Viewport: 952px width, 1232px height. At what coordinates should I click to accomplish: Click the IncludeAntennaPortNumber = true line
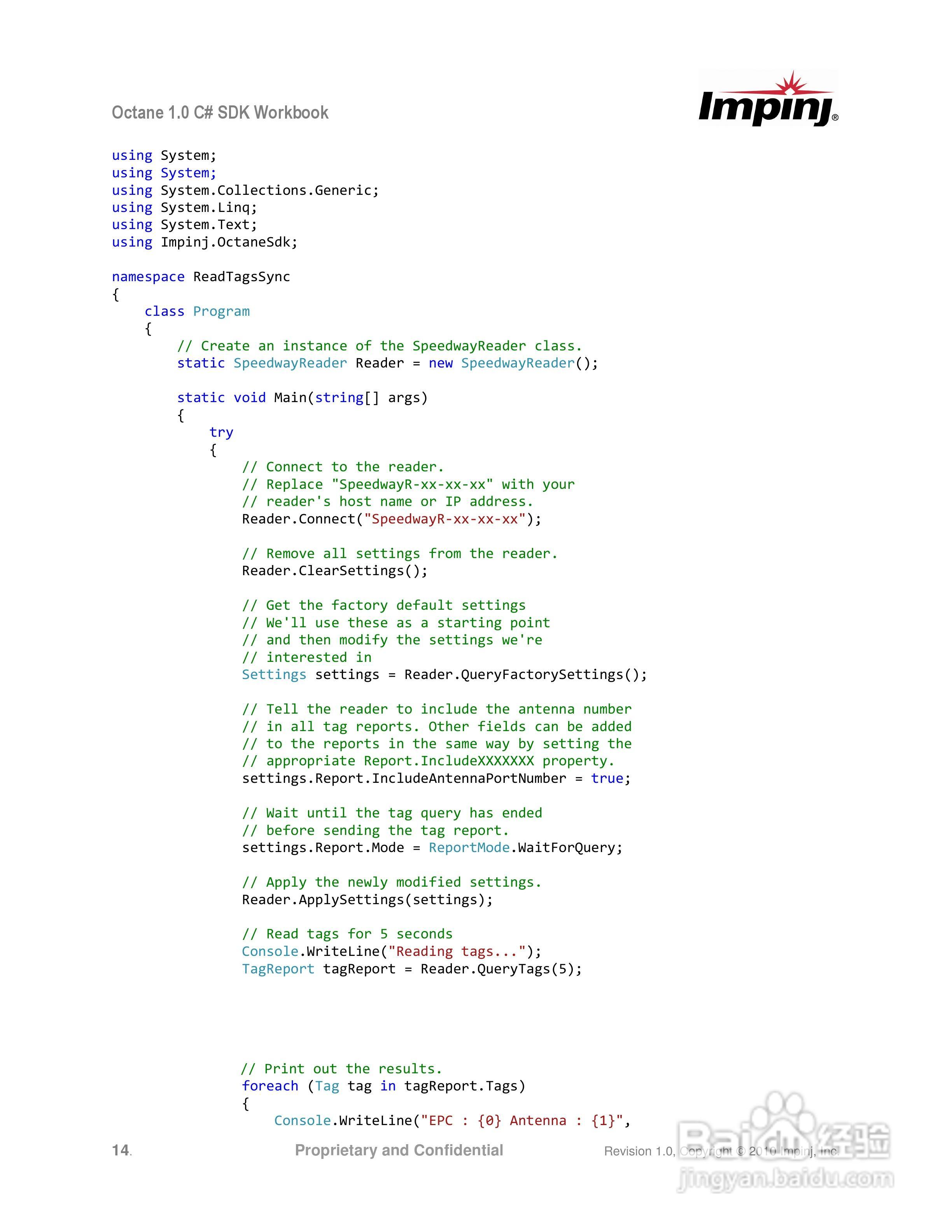click(436, 779)
